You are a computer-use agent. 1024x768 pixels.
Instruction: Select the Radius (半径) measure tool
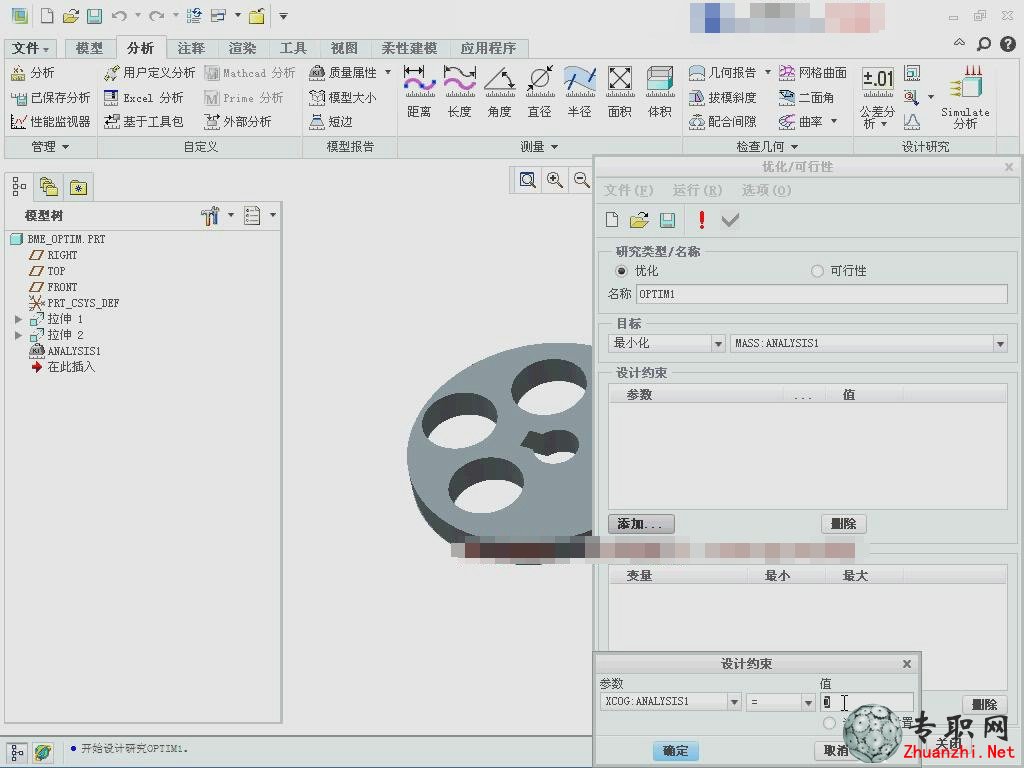579,91
